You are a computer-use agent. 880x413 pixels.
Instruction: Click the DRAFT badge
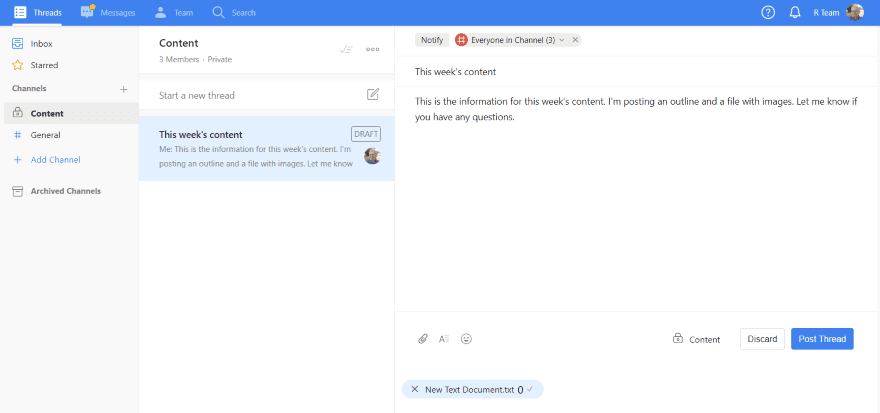366,134
